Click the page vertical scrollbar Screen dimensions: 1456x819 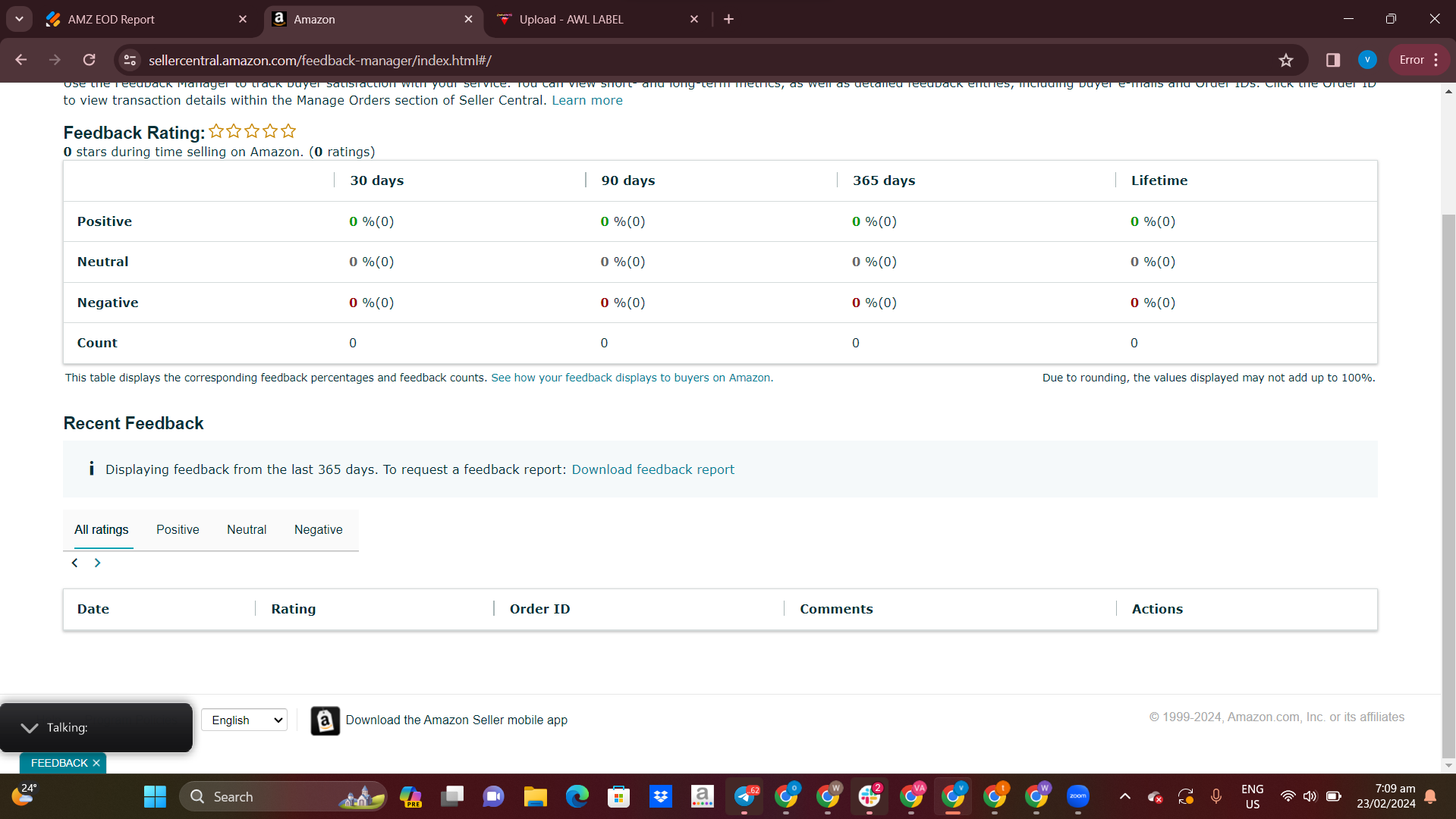click(1448, 485)
